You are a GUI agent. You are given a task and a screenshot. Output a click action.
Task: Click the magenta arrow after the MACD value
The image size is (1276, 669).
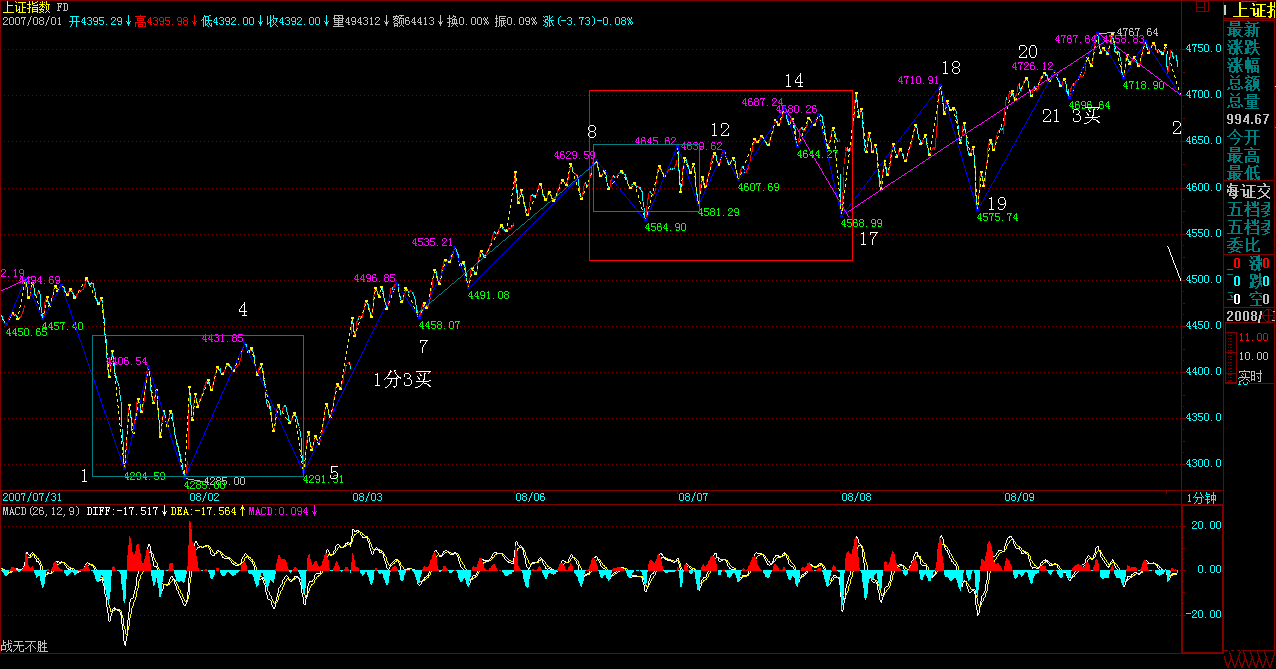[x=314, y=511]
